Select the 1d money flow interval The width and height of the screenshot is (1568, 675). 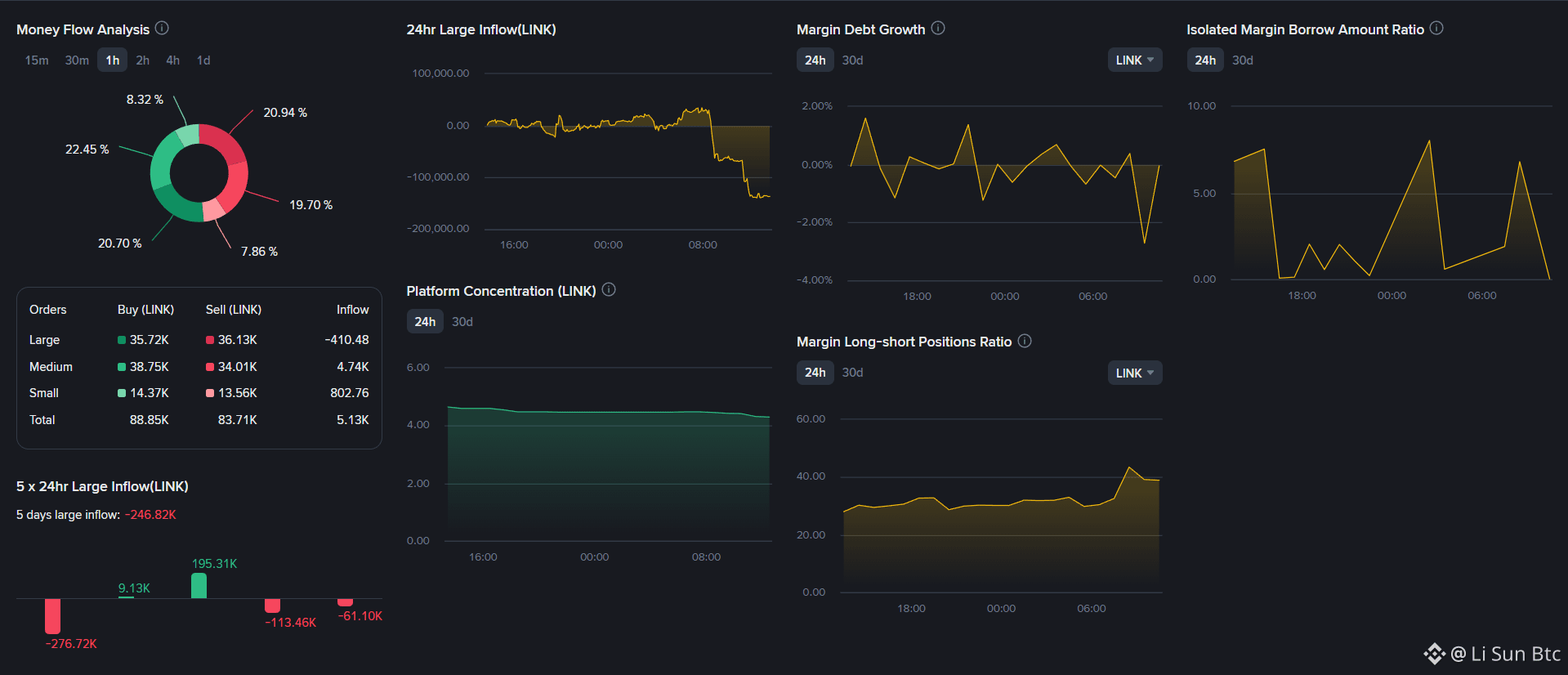(x=203, y=60)
